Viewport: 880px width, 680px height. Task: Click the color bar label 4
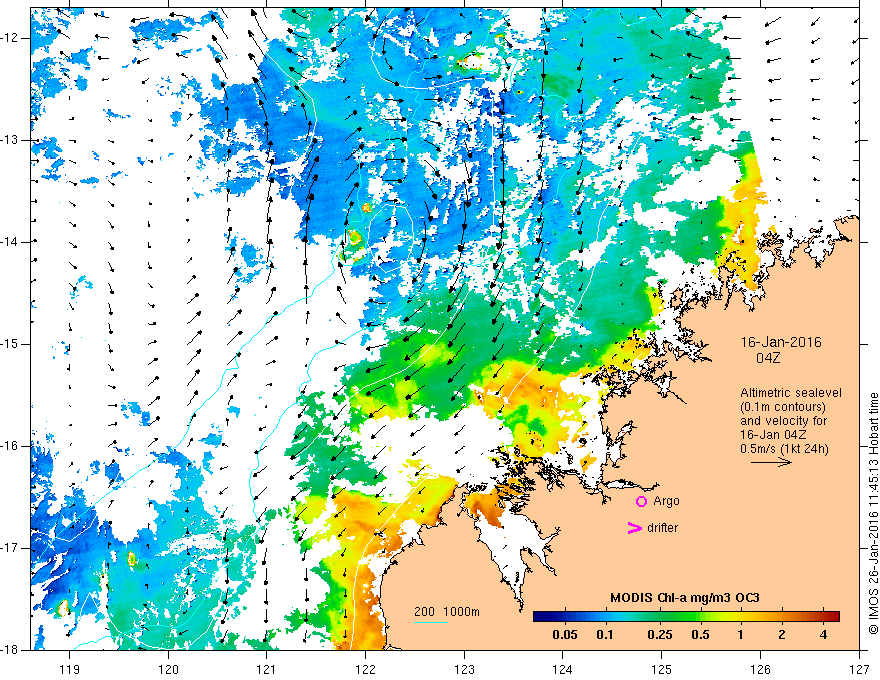click(x=823, y=635)
